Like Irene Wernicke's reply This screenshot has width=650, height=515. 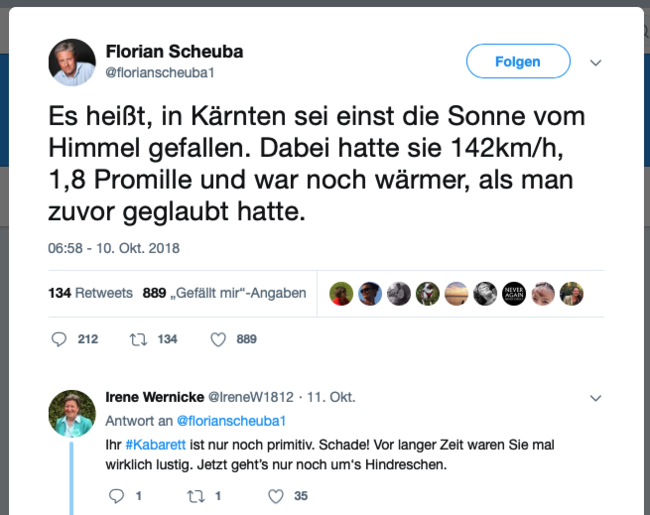(x=276, y=495)
